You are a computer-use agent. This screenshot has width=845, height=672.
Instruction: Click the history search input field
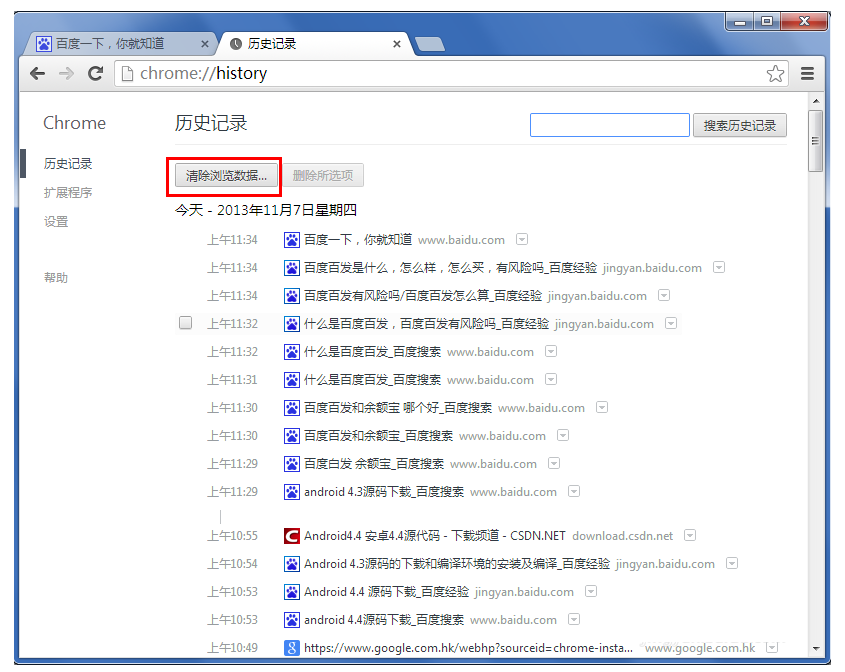(609, 125)
